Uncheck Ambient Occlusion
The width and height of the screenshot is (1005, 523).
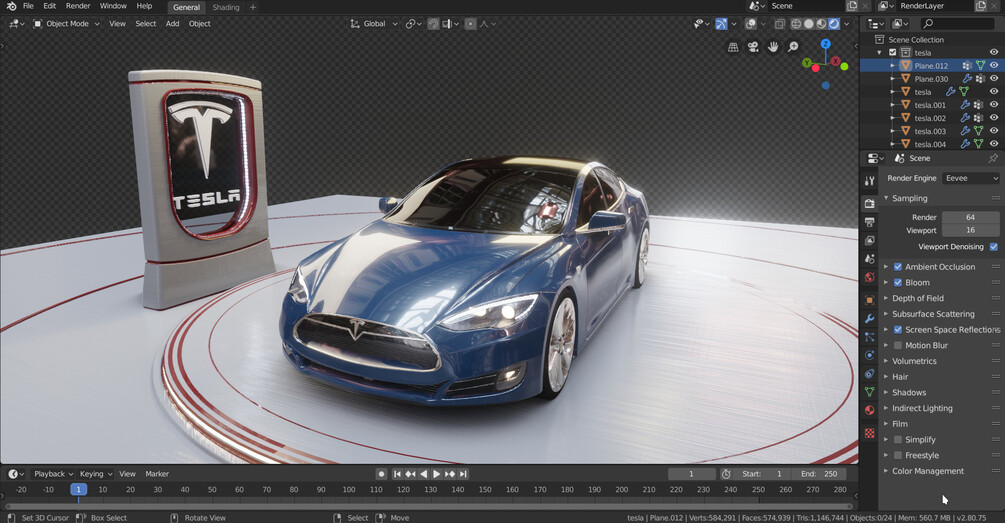[x=898, y=267]
